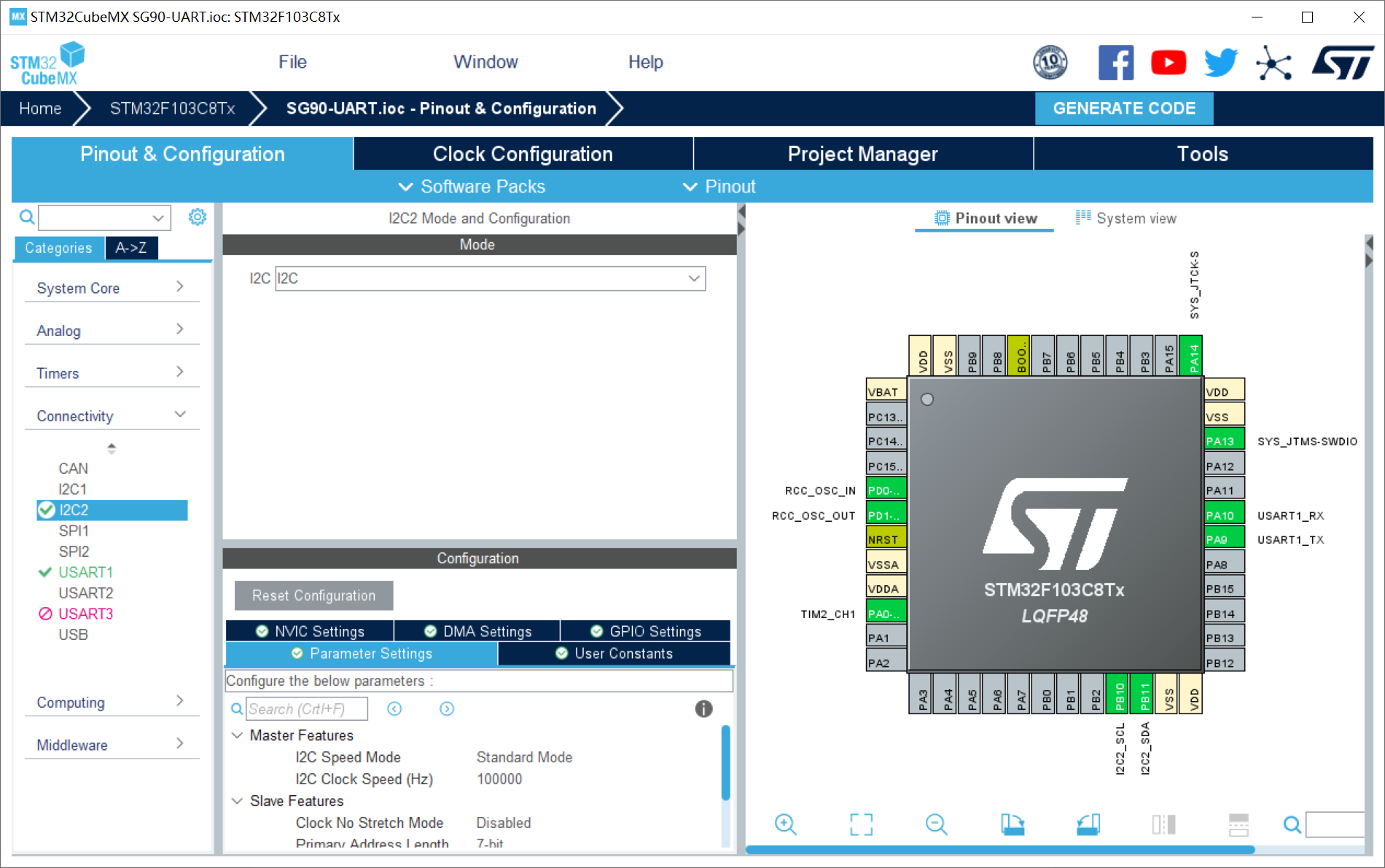Expand the Middleware category
Viewport: 1385px width, 868px height.
(112, 744)
